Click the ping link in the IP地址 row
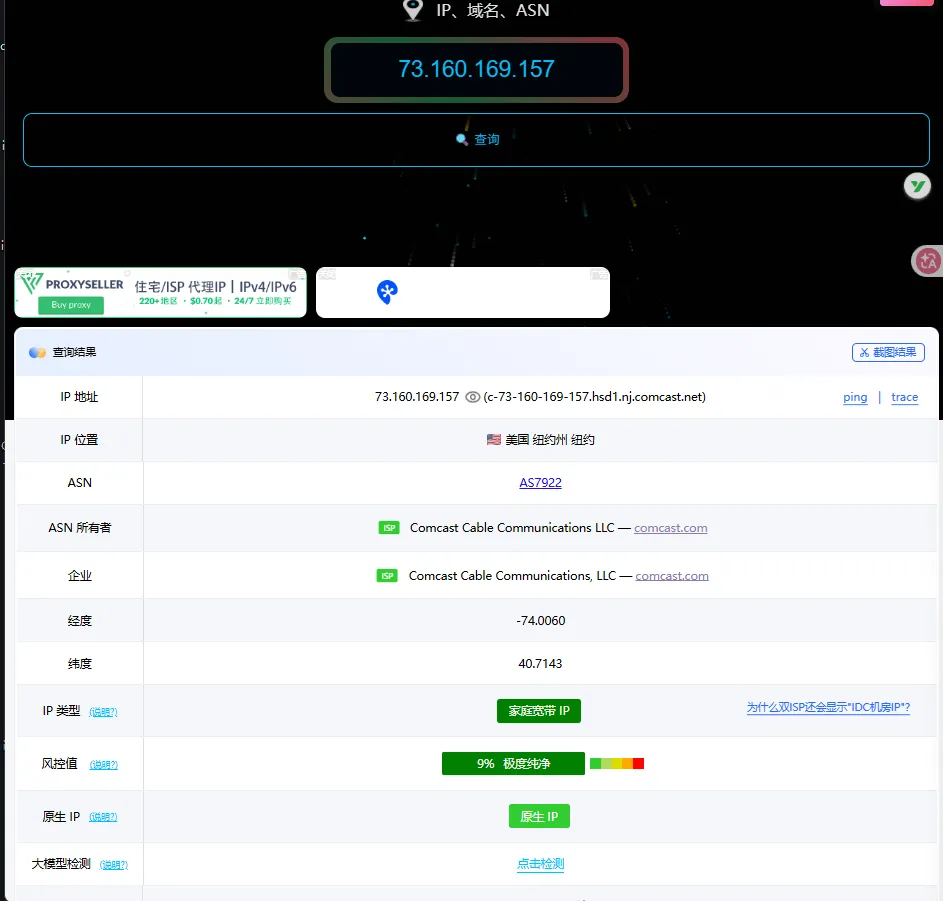This screenshot has width=943, height=901. pyautogui.click(x=855, y=397)
